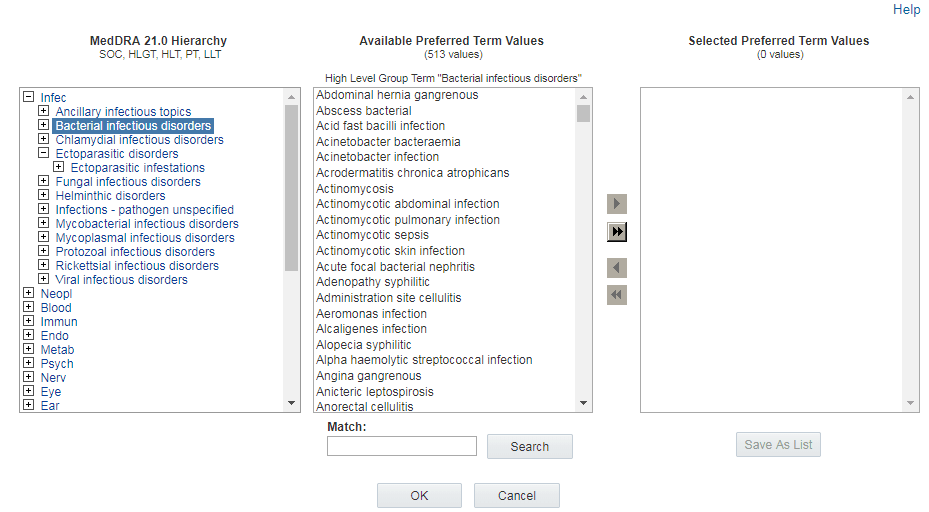Collapse the Ectoparasitic disorders node
This screenshot has height=512, width=929.
point(43,154)
